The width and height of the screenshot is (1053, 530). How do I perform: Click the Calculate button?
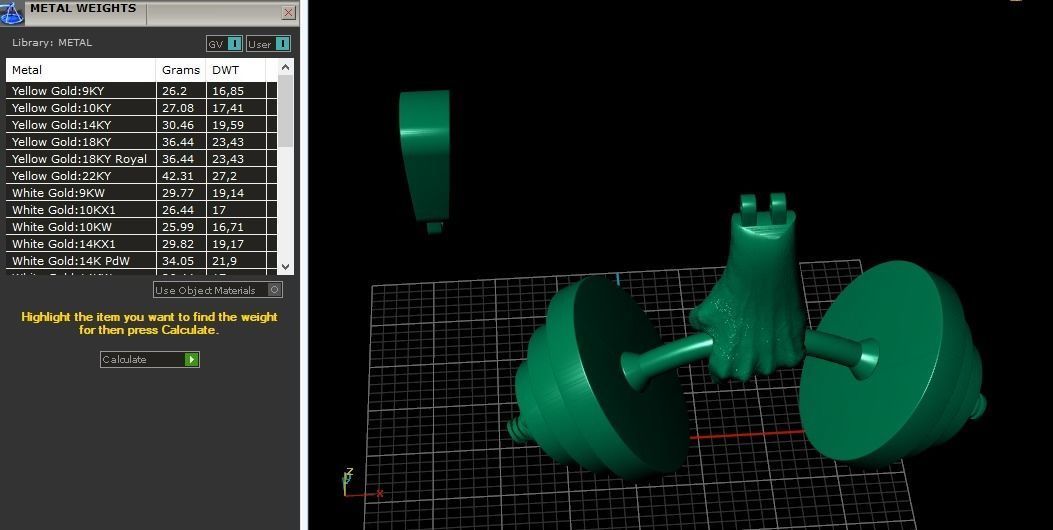(x=150, y=359)
